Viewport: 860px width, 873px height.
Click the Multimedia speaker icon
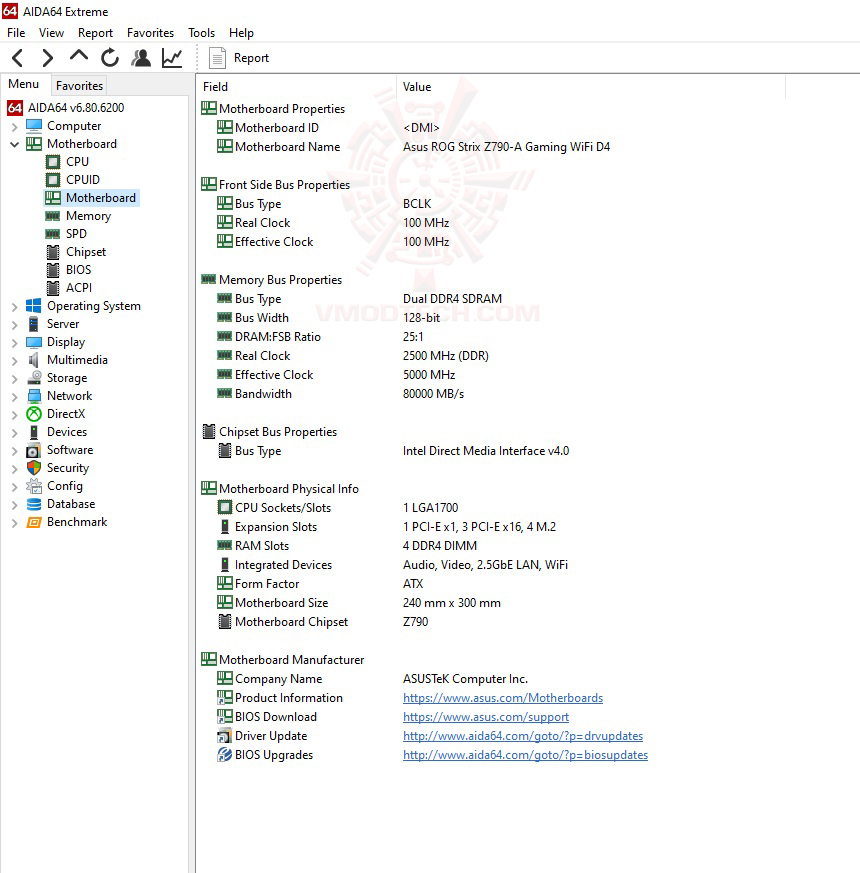click(x=33, y=360)
